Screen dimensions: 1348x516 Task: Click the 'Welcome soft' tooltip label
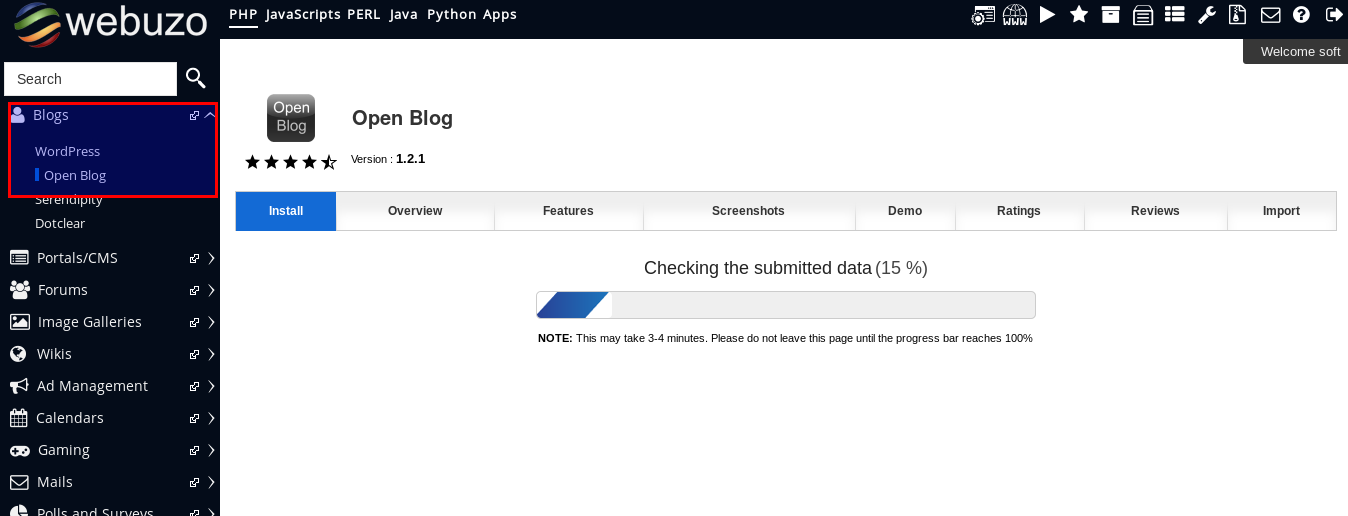[1296, 52]
